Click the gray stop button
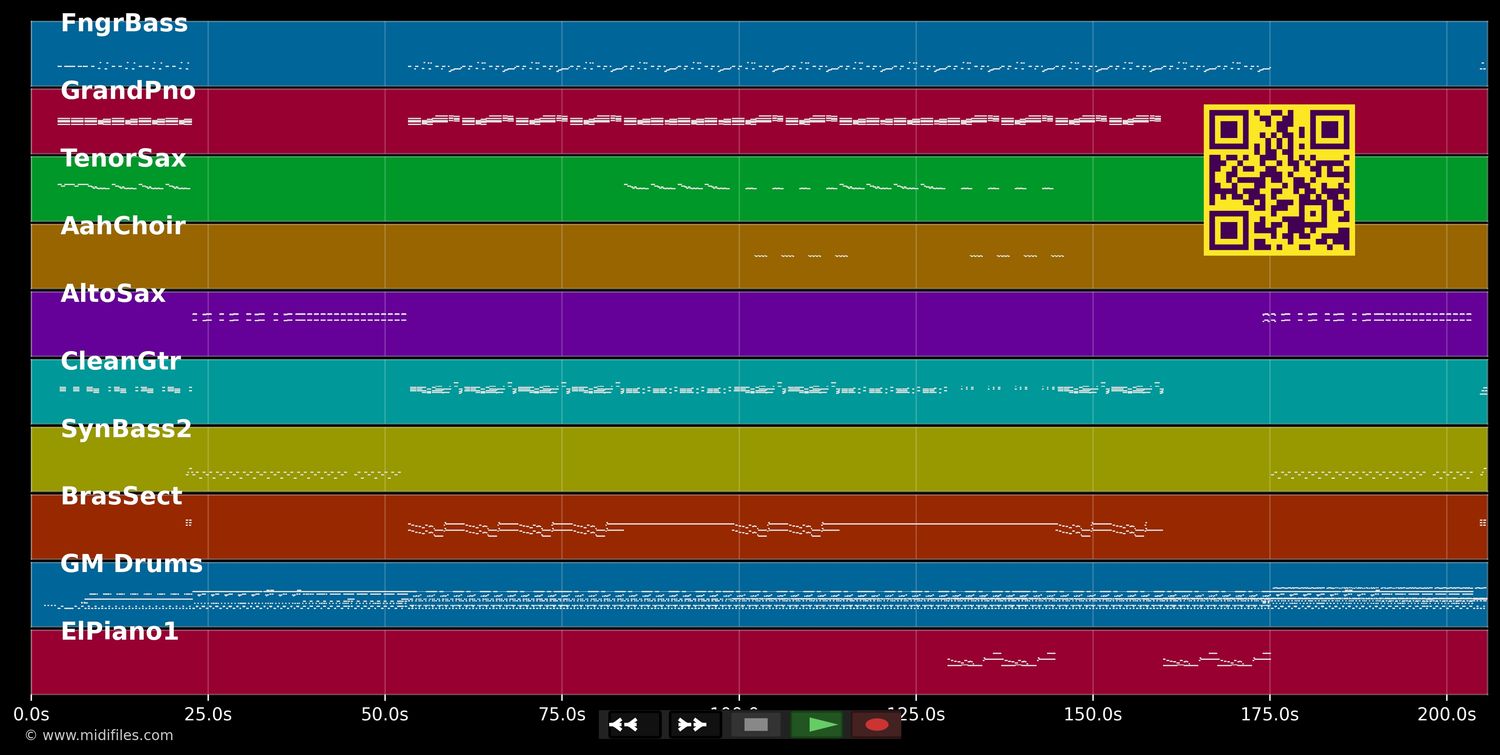Image resolution: width=1500 pixels, height=755 pixels. pyautogui.click(x=756, y=725)
